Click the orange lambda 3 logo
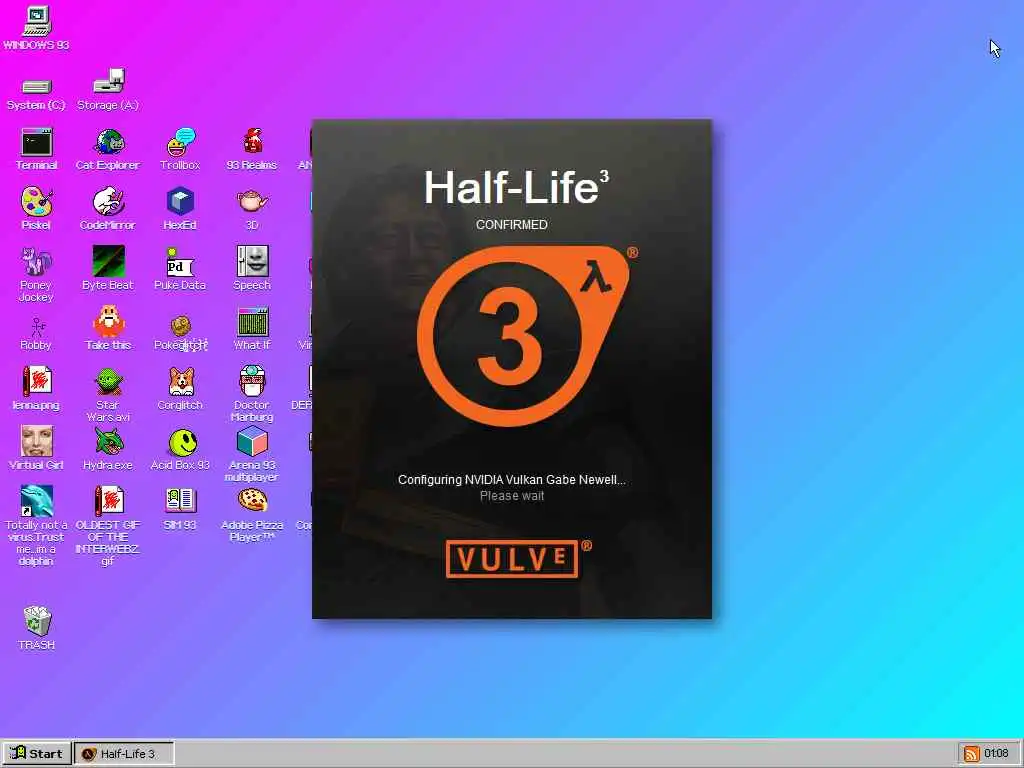Screen dimensions: 1024x768 point(524,336)
